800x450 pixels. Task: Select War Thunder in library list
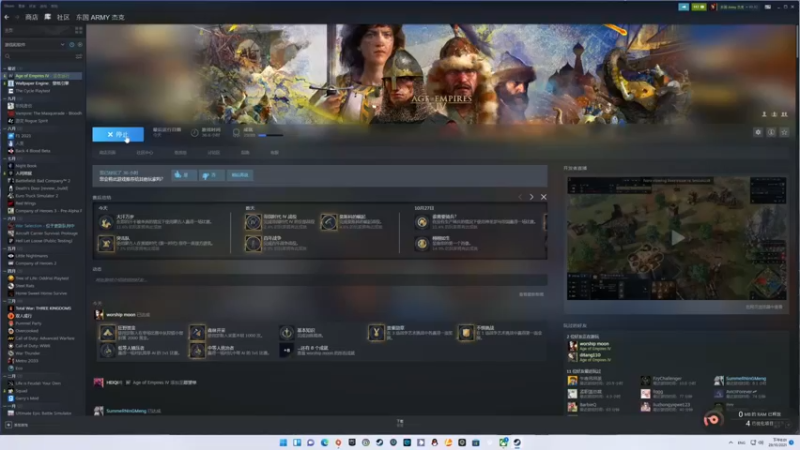43,353
